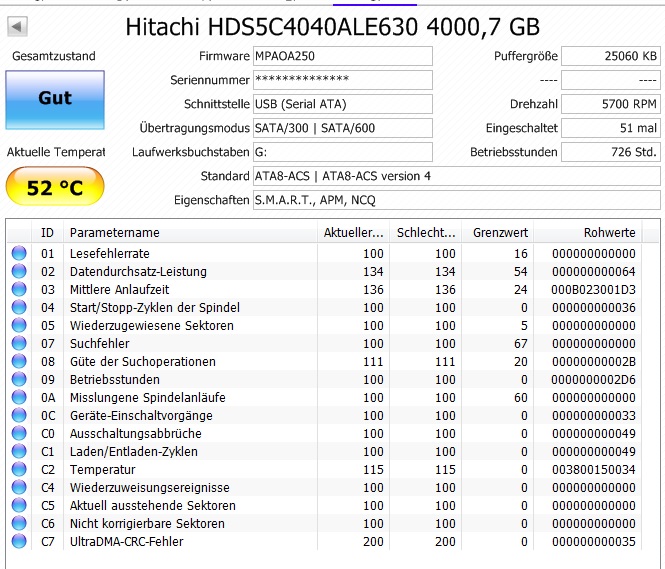Select the Nicht korrigierbare Sektoren parameter name
Screen dimensions: 665x569
147,524
